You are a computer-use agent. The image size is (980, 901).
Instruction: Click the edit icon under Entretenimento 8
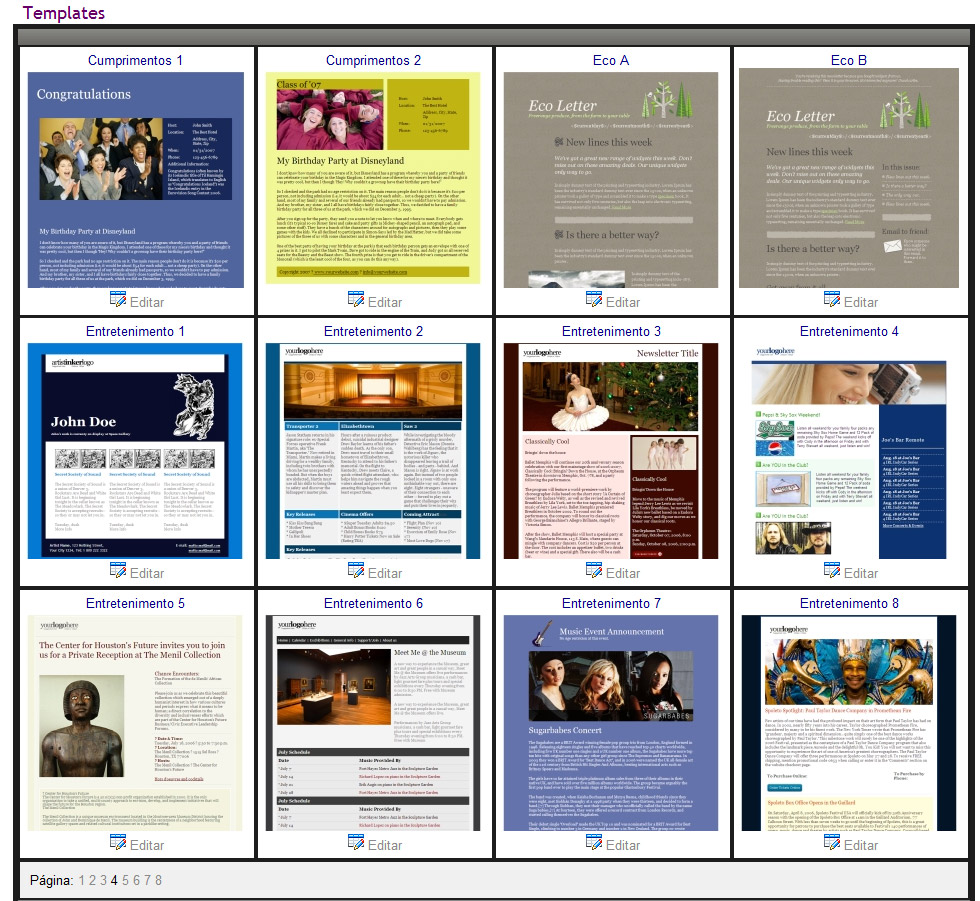coord(832,842)
